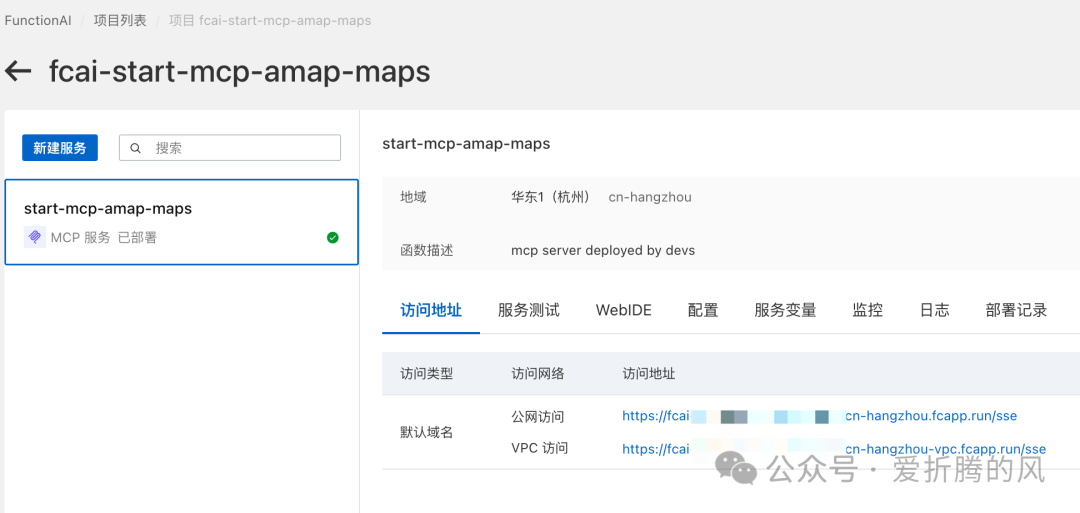The image size is (1080, 513).
Task: Select the 服务变量 tab
Action: tap(785, 310)
